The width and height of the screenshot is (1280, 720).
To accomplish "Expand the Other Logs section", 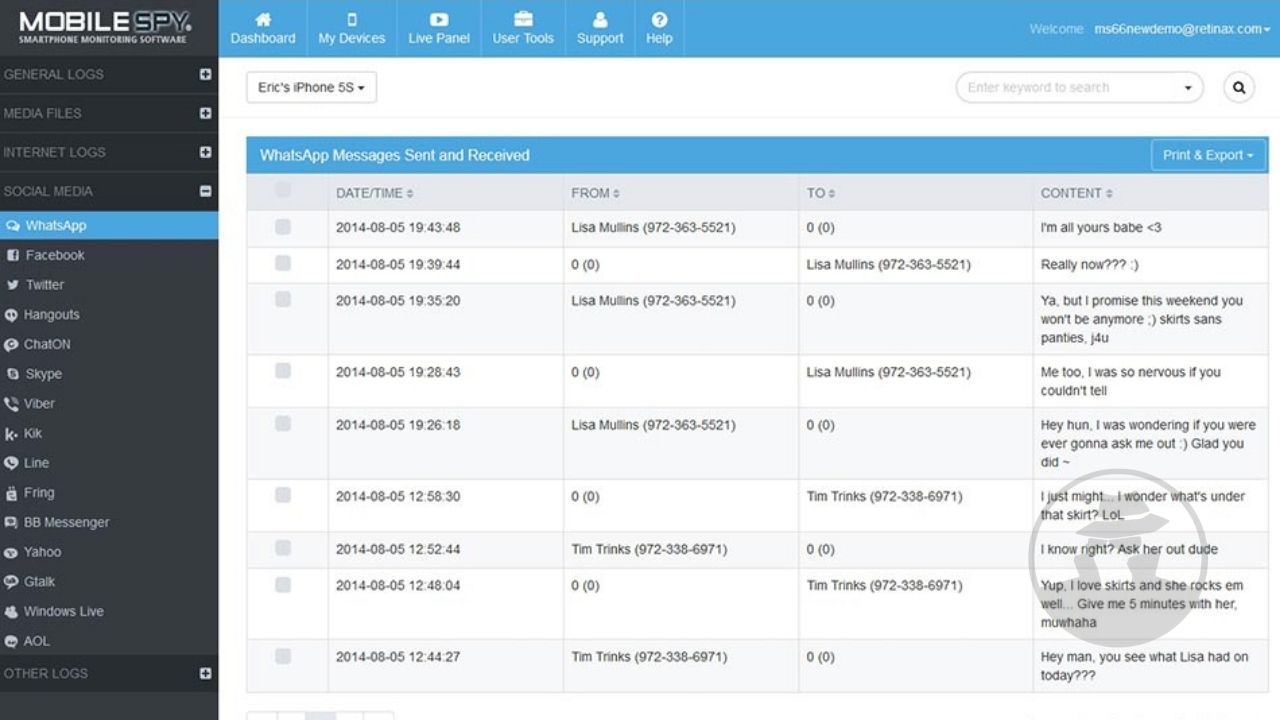I will [206, 673].
